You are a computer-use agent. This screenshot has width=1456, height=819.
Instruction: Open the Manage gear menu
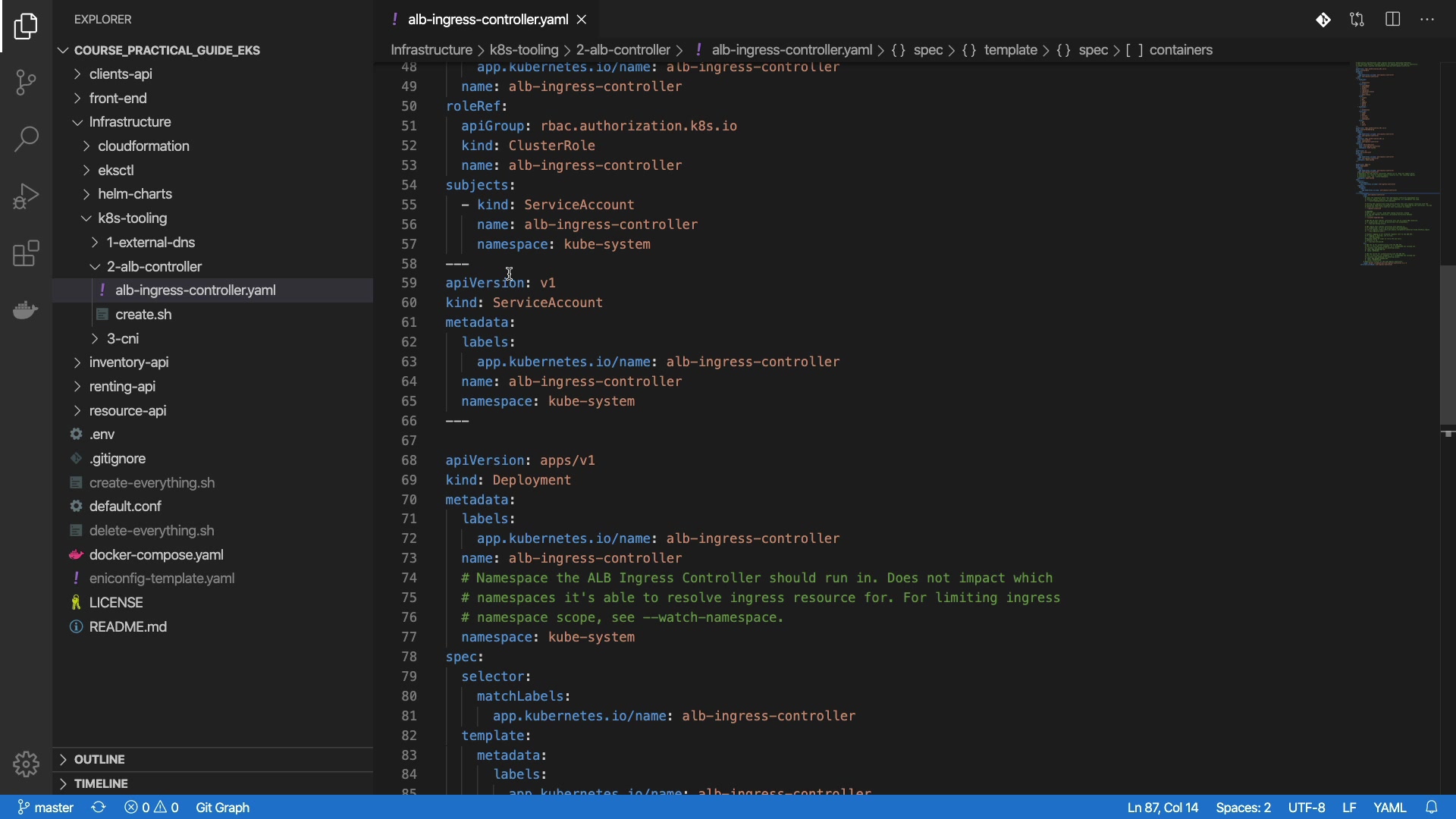pos(26,764)
